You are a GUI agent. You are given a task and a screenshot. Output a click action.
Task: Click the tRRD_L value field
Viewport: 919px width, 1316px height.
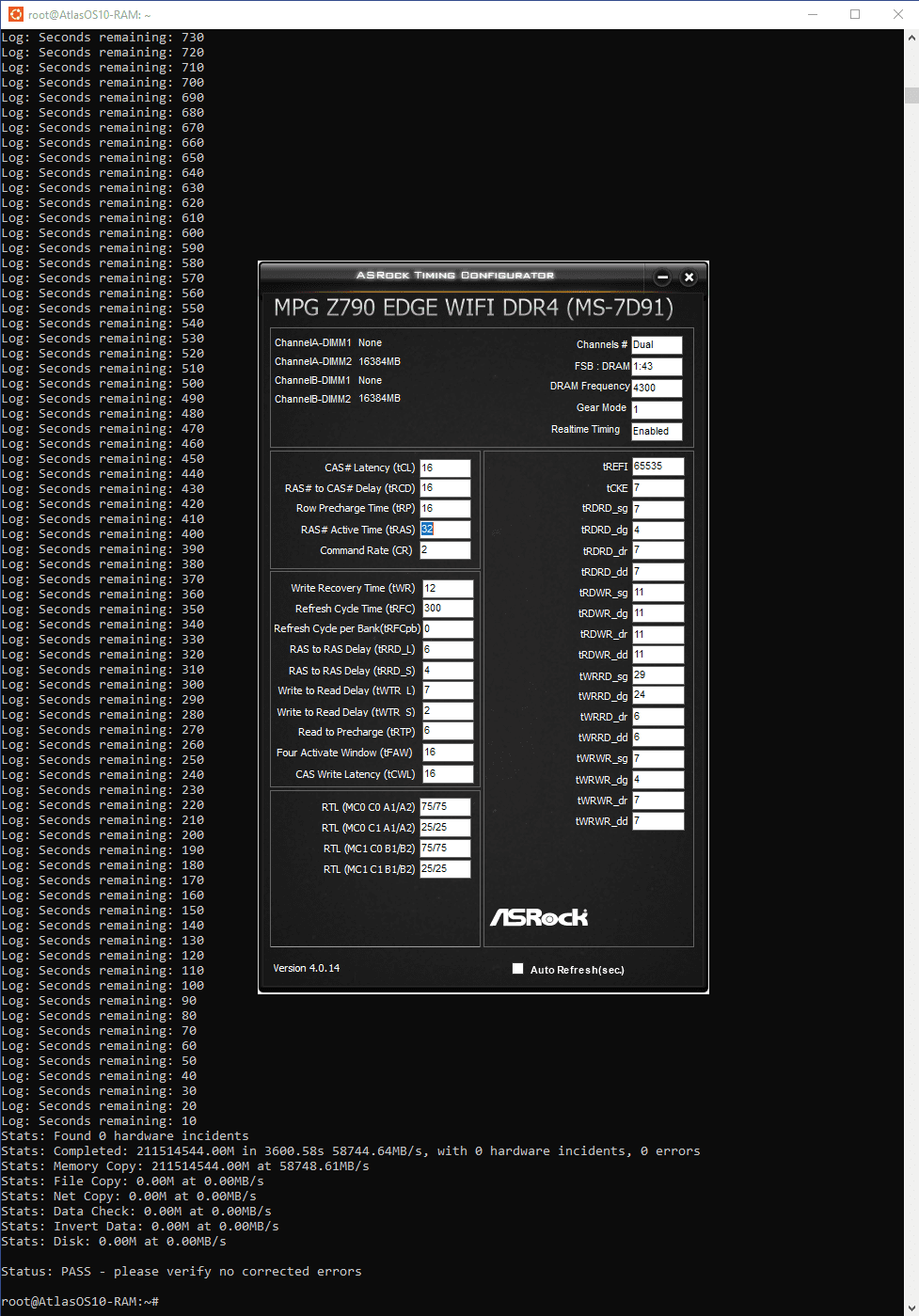(x=448, y=650)
